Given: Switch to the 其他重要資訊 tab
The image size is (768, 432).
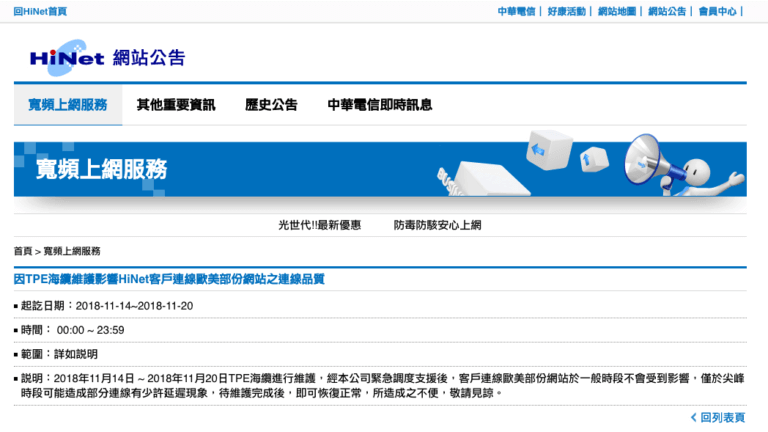Looking at the screenshot, I should tap(176, 105).
